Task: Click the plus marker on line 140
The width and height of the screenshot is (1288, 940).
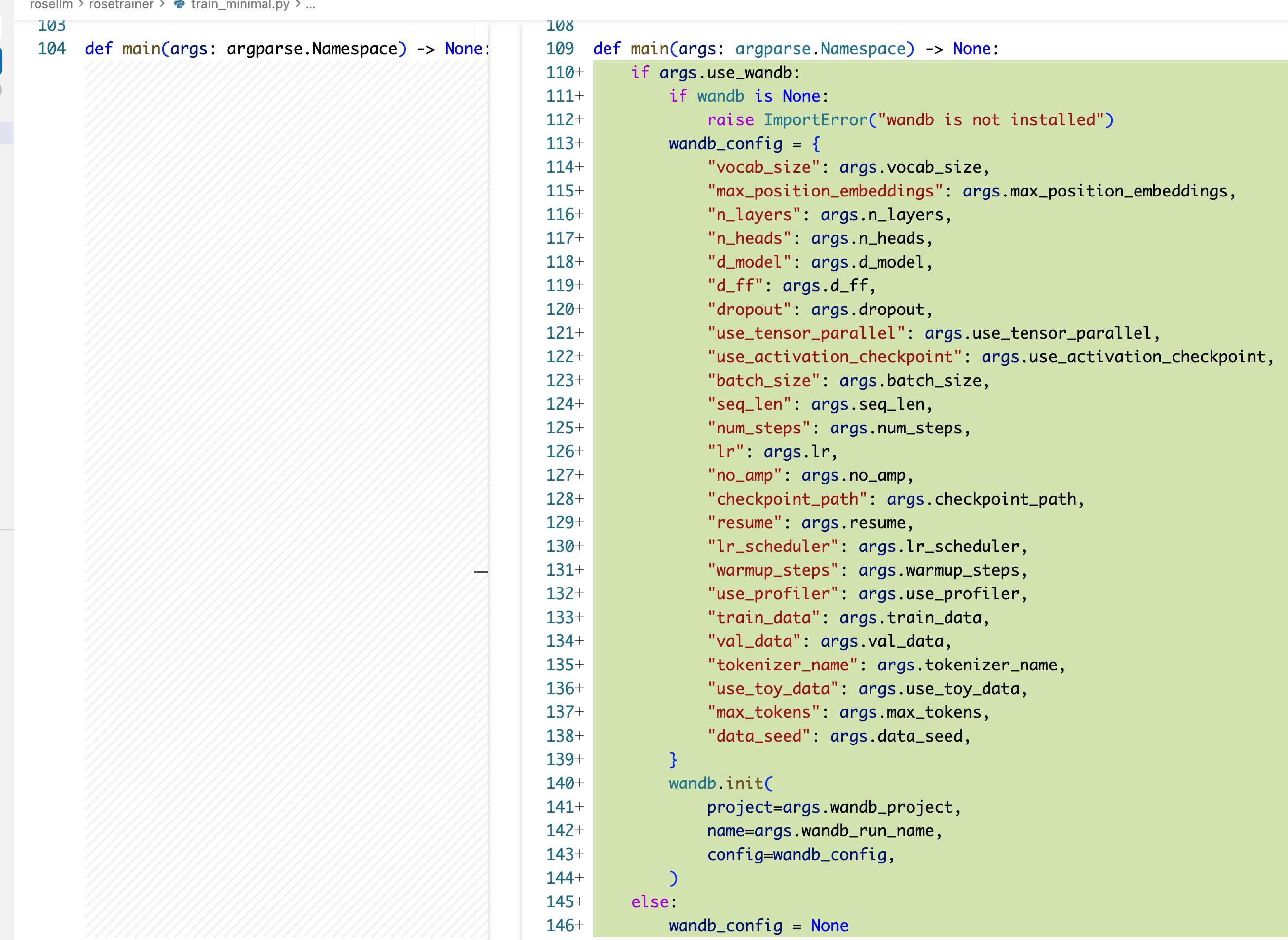Action: click(579, 783)
